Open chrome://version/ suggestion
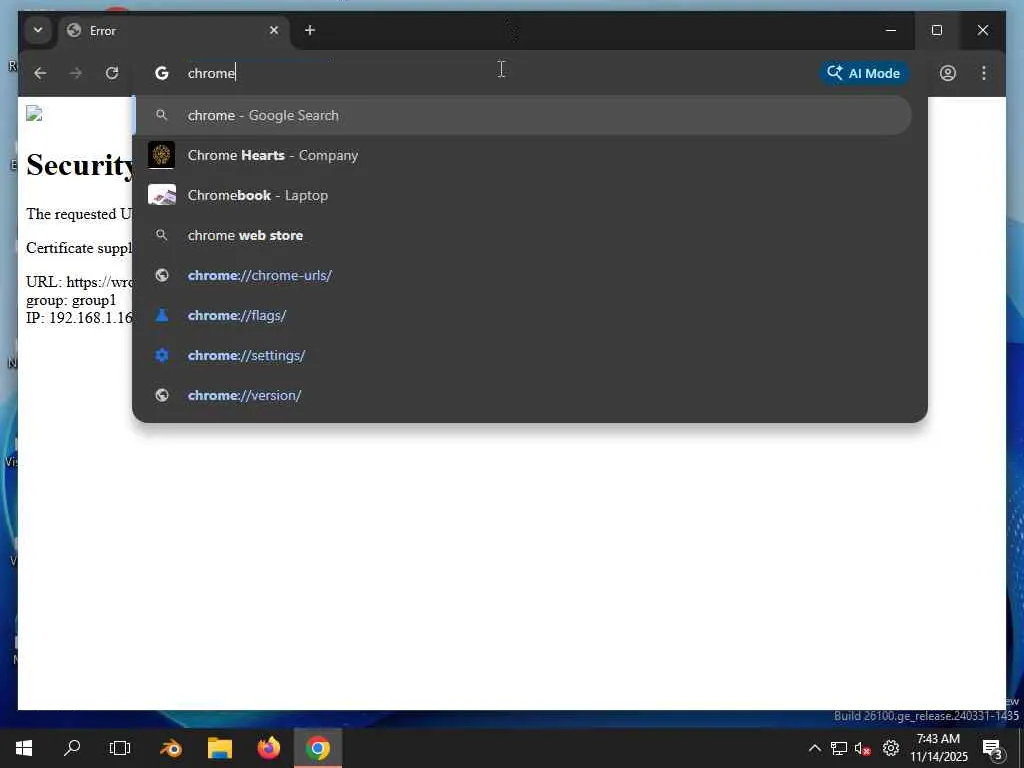The image size is (1024, 768). pyautogui.click(x=522, y=395)
